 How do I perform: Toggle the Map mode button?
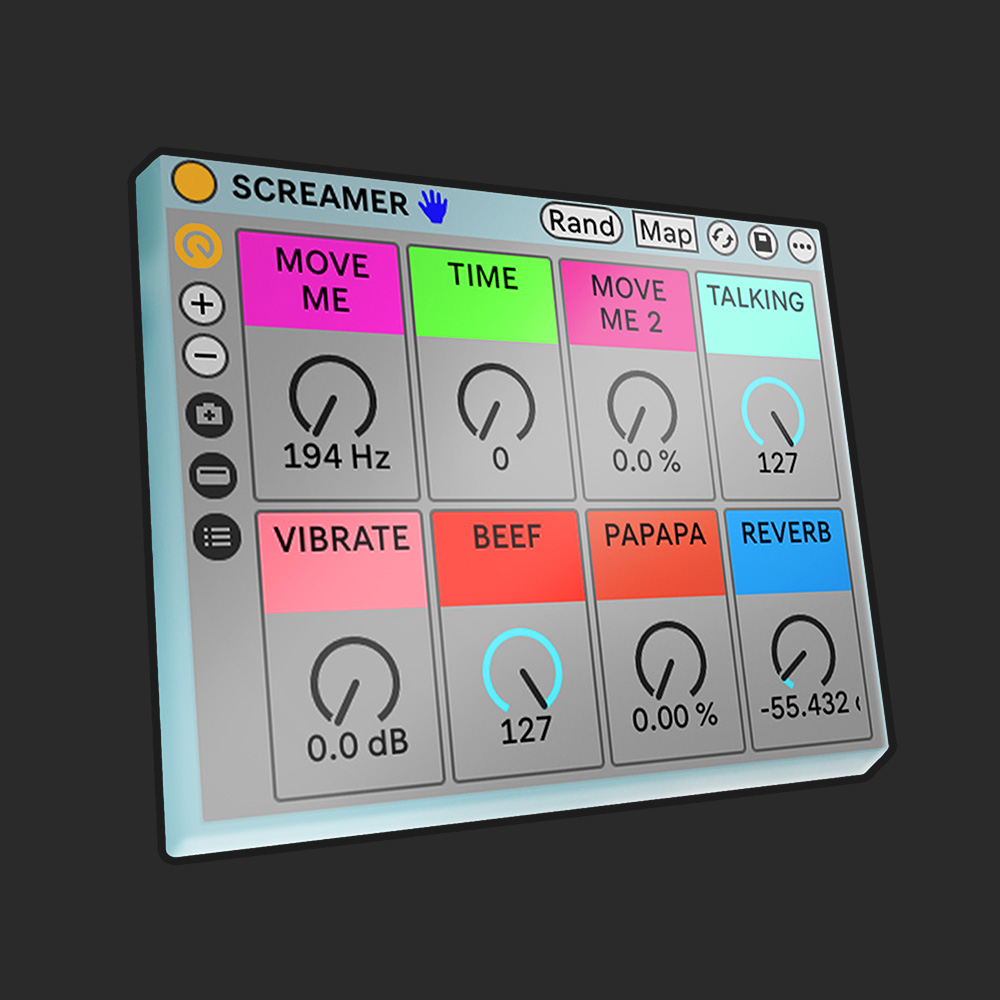coord(665,231)
